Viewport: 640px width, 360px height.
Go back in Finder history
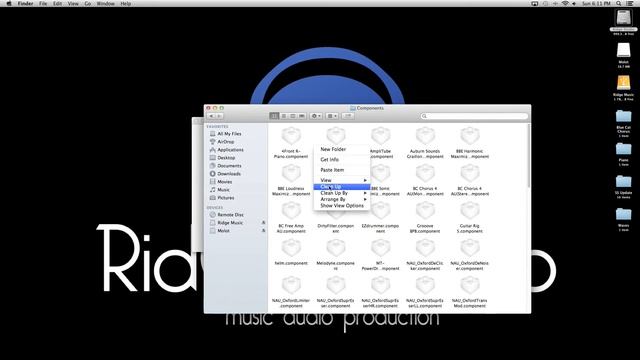point(211,116)
